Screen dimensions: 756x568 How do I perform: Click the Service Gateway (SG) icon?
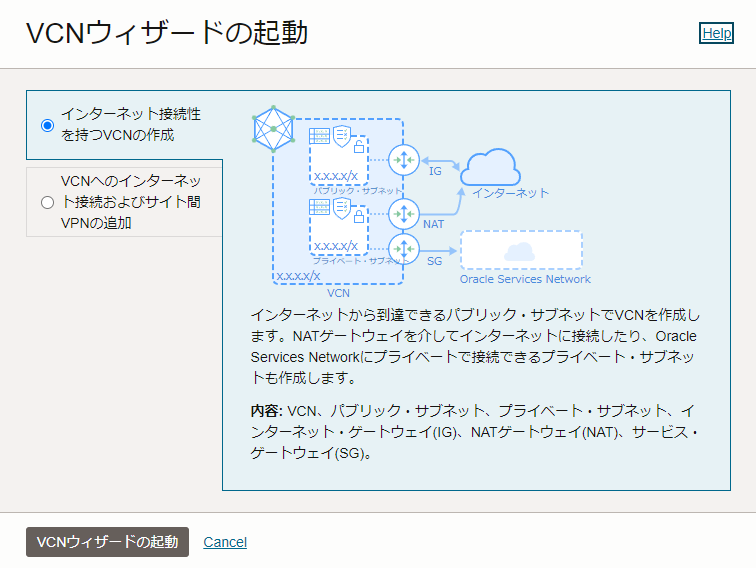click(404, 249)
